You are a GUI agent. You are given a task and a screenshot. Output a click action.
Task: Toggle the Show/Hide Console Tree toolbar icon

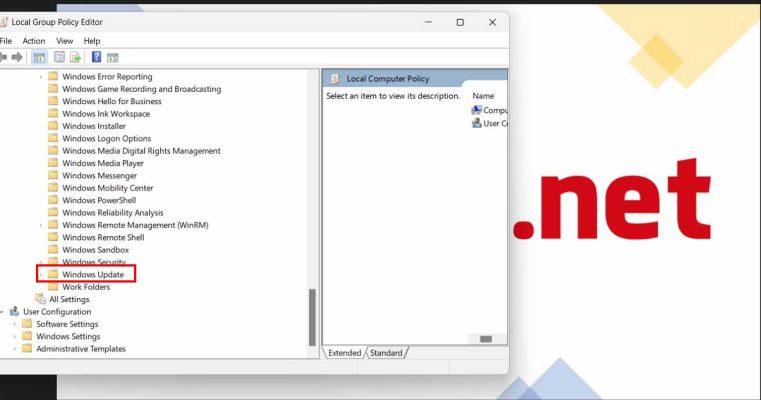point(39,57)
